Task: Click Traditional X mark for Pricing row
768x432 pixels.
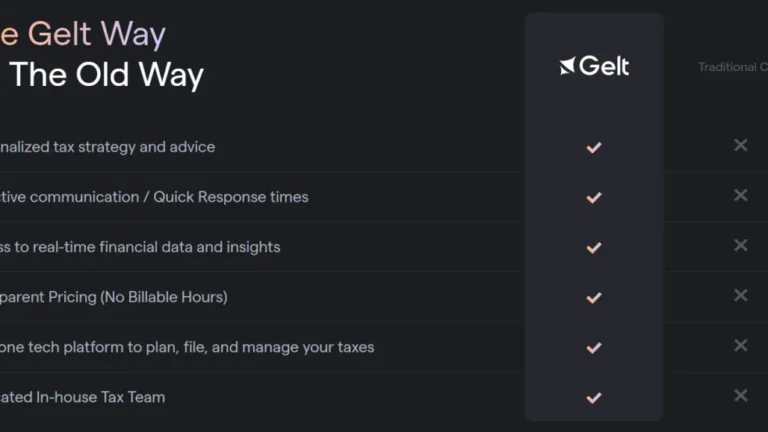Action: coord(740,295)
